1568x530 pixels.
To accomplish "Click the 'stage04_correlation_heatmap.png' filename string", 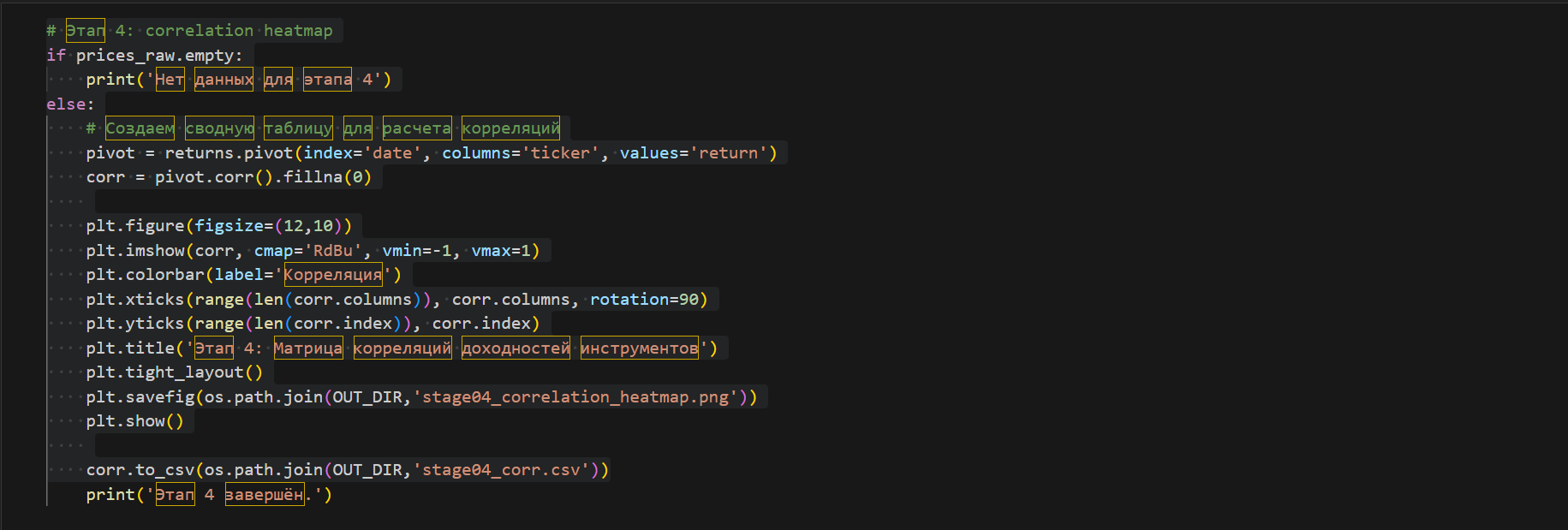I will point(575,397).
